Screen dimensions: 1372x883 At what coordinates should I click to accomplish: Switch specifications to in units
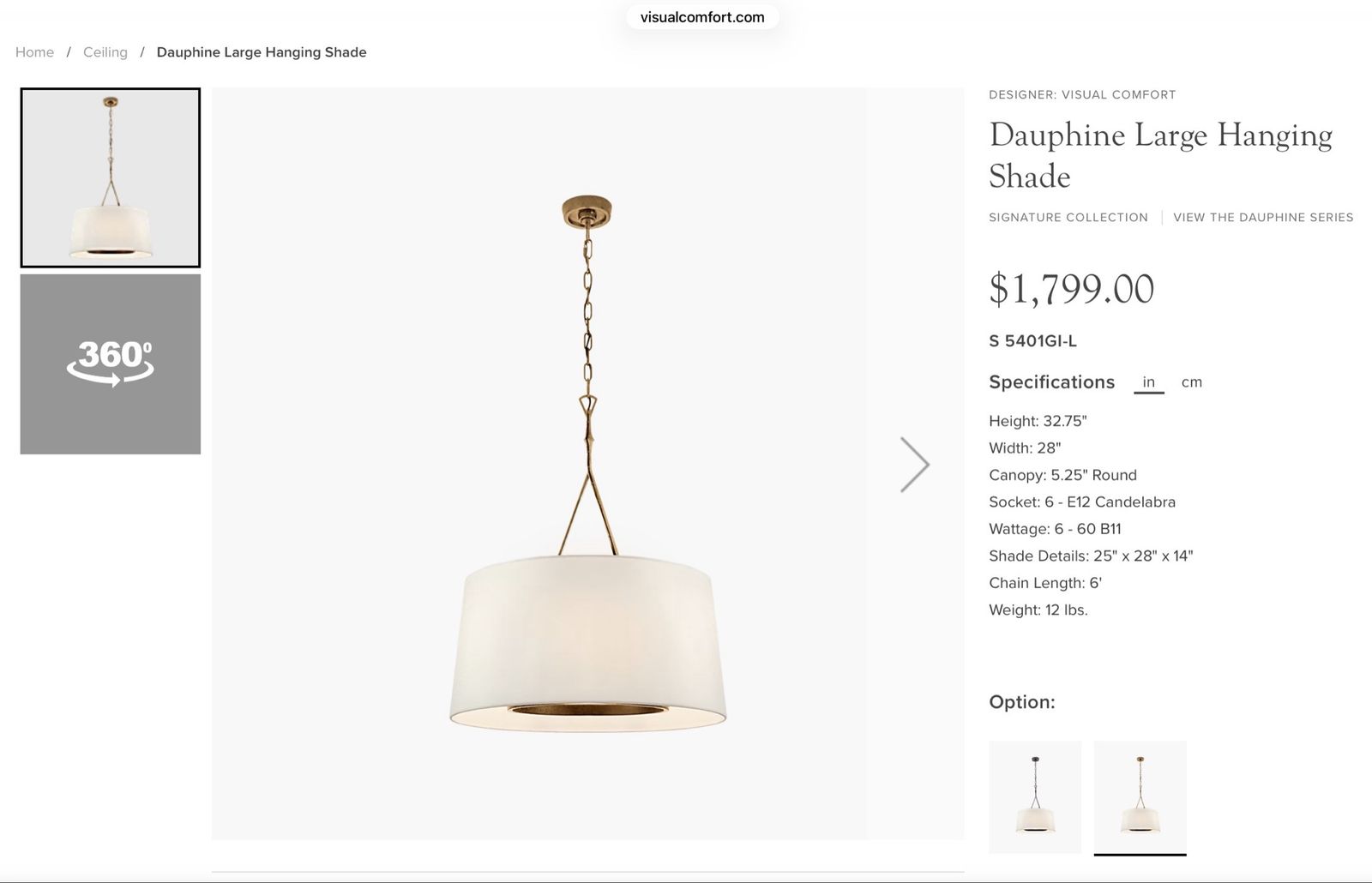point(1148,382)
